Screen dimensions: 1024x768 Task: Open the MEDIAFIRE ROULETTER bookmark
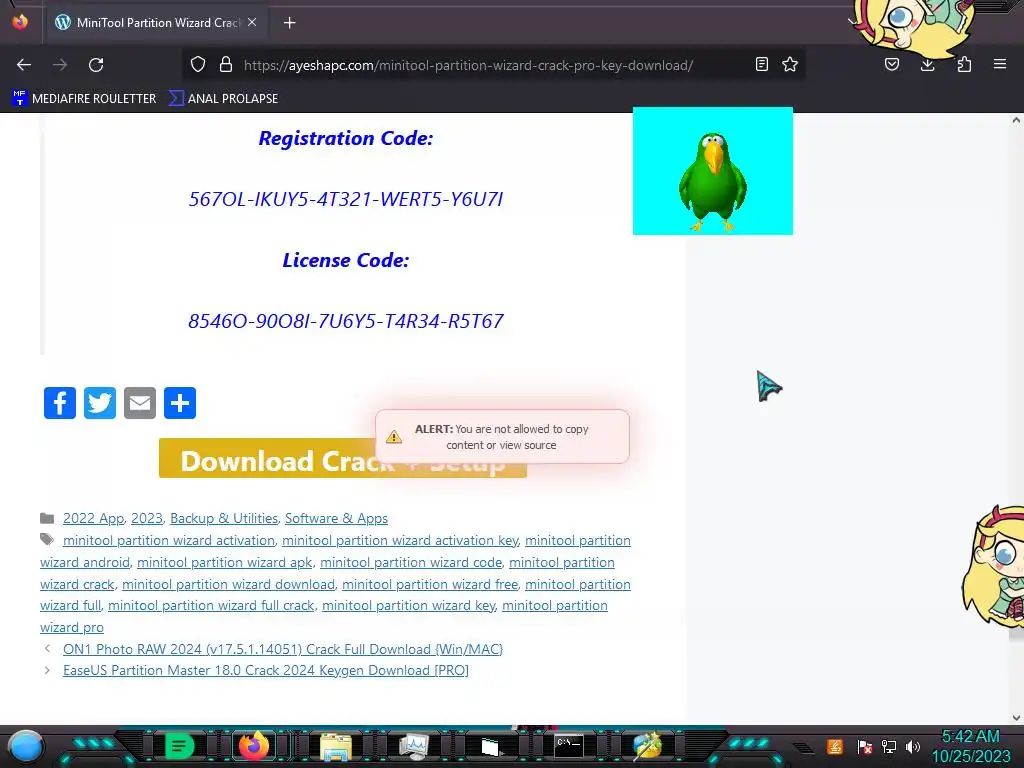[84, 99]
